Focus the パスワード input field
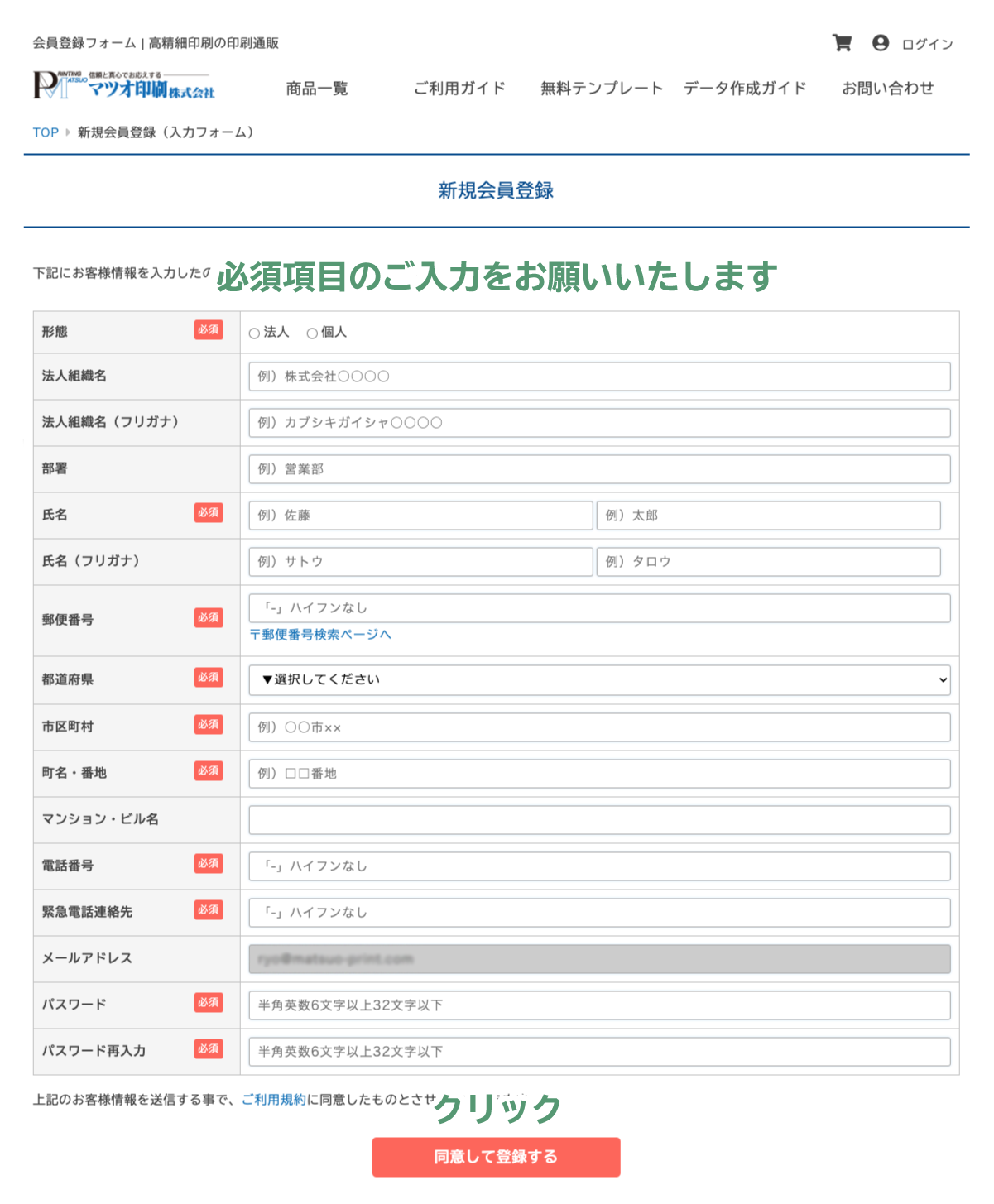 pos(599,1005)
